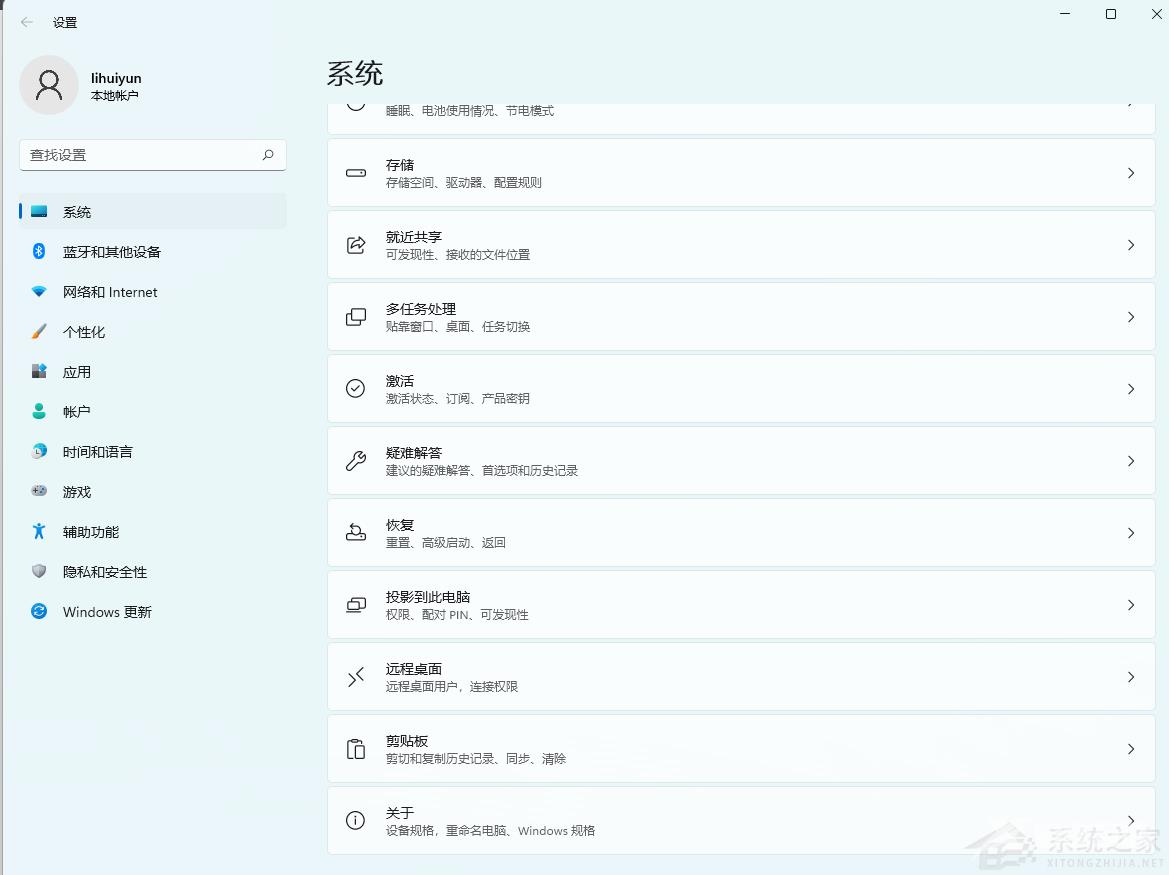The image size is (1169, 875).
Task: Open About (关于) via the info icon
Action: point(355,820)
